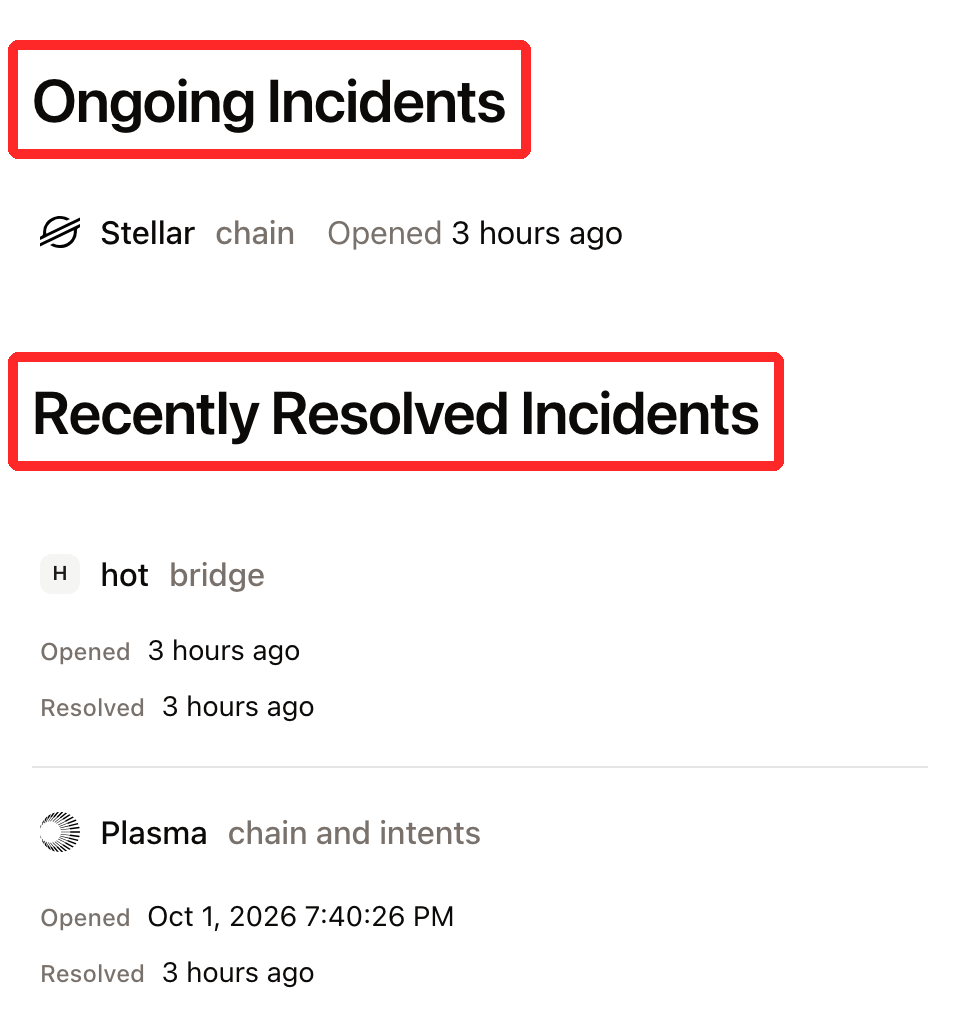Click hot bridge's Resolved '3 hours ago' time
The width and height of the screenshot is (960, 1030).
coord(239,706)
